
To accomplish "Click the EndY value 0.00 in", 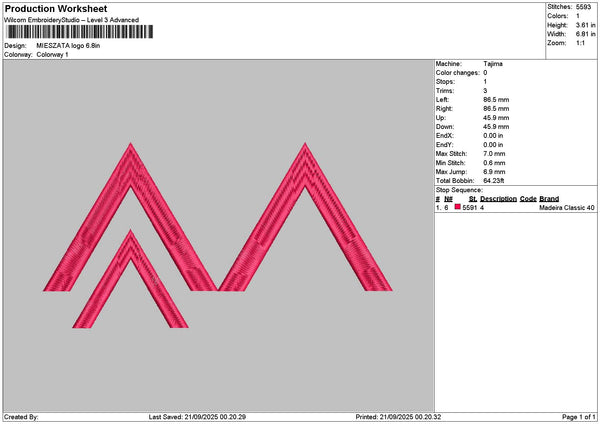I will (x=493, y=145).
